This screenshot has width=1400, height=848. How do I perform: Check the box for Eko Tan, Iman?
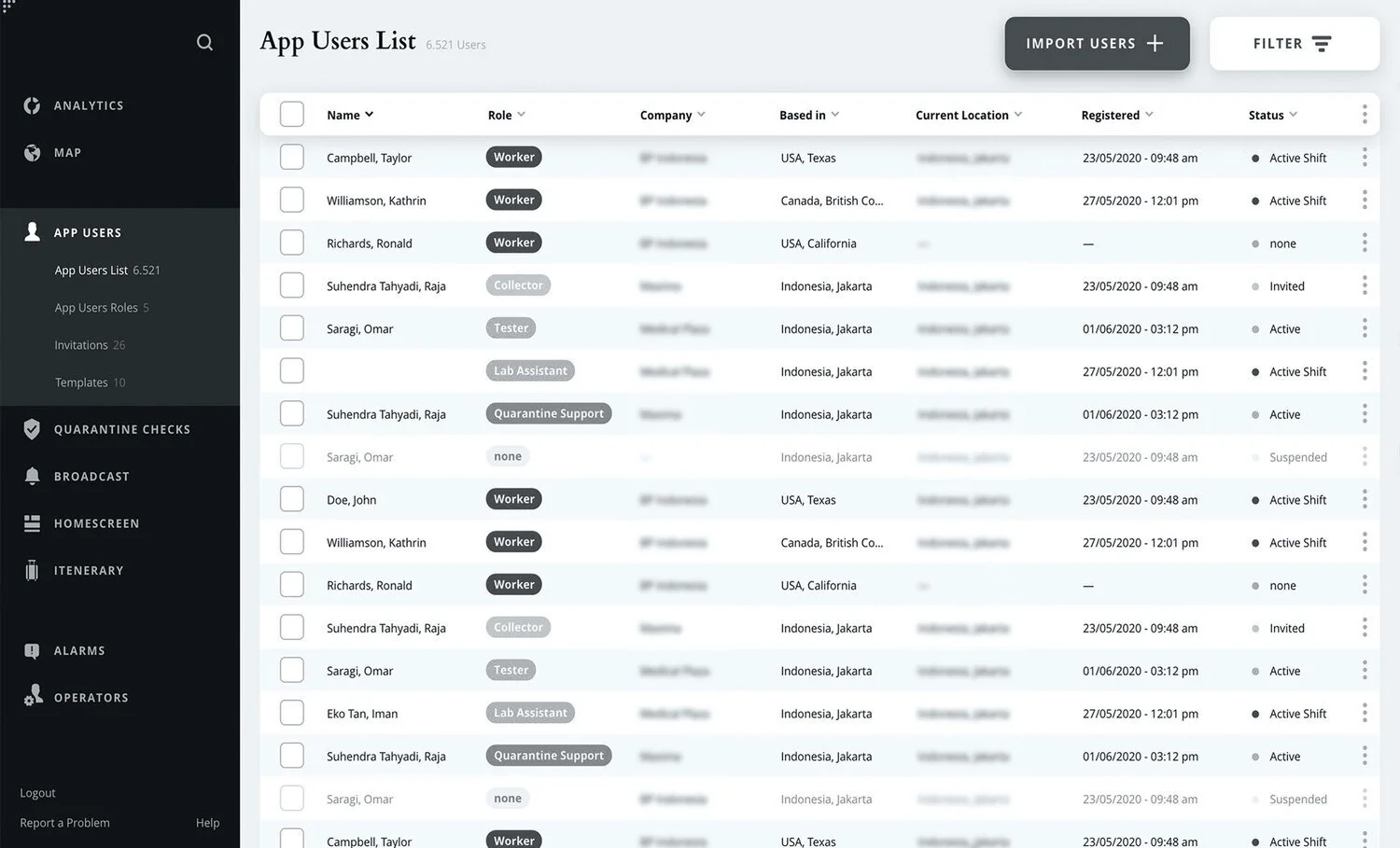[x=292, y=713]
